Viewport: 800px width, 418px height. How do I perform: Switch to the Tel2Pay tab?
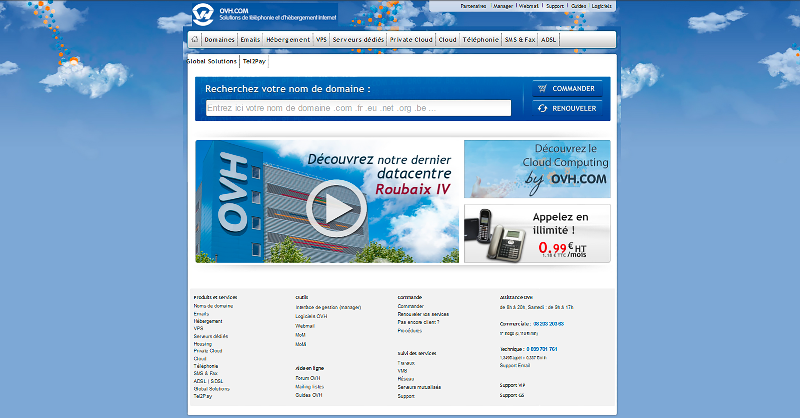(x=254, y=61)
